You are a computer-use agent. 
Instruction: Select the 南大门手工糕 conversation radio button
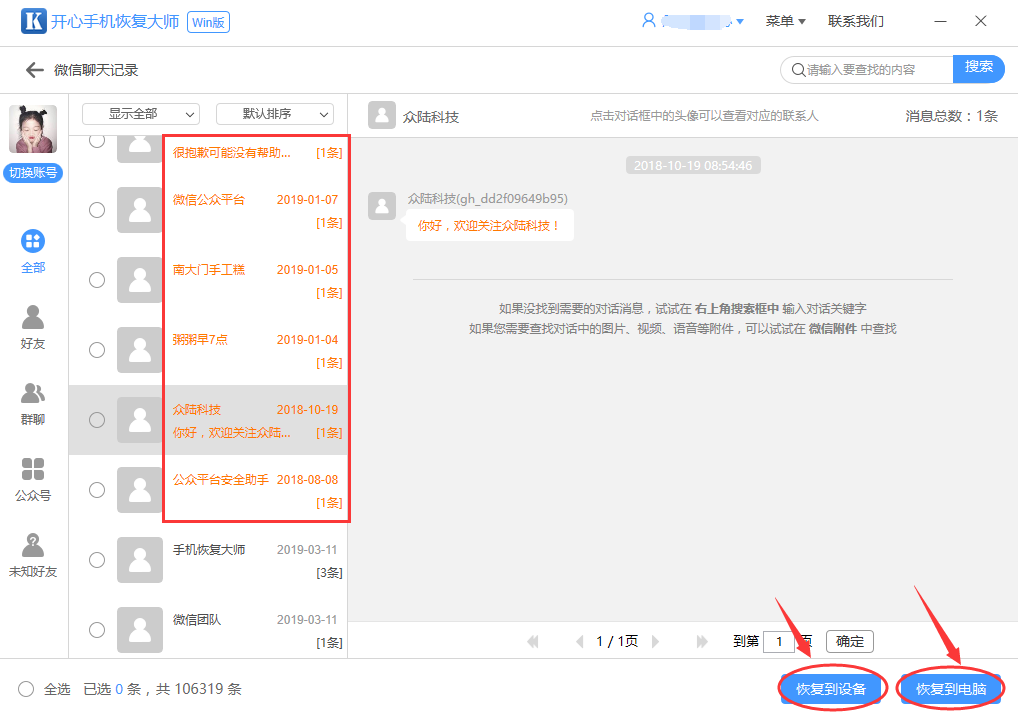point(97,280)
